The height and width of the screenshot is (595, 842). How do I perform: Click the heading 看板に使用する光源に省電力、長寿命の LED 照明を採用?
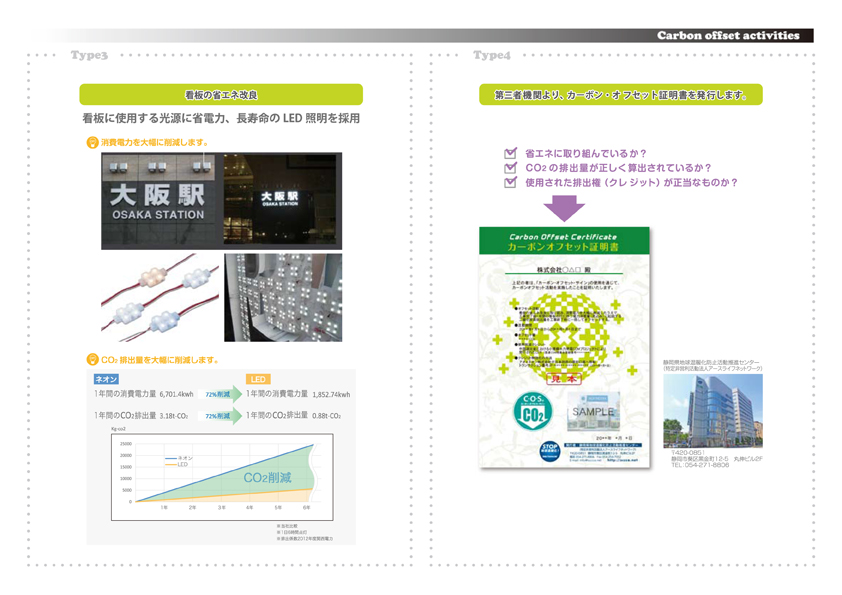pos(221,118)
